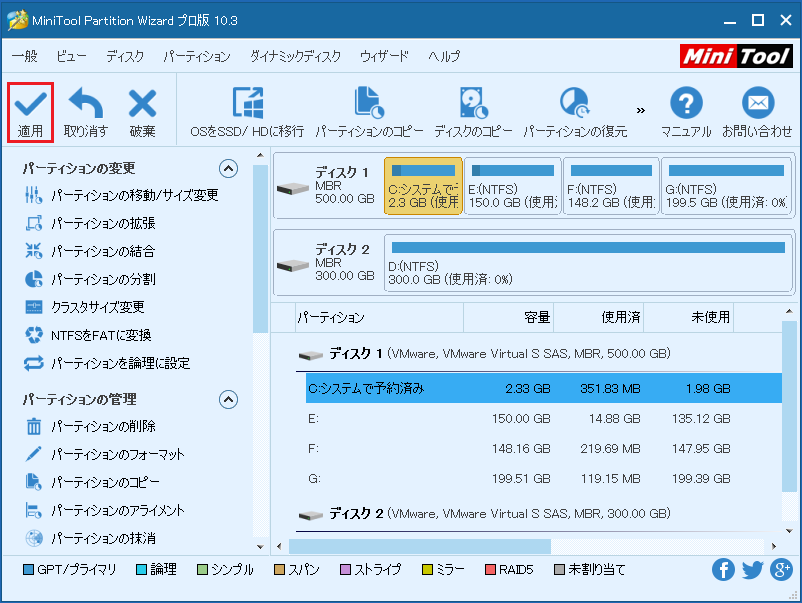
Task: Click sidebar scroll down arrow
Action: [x=260, y=546]
